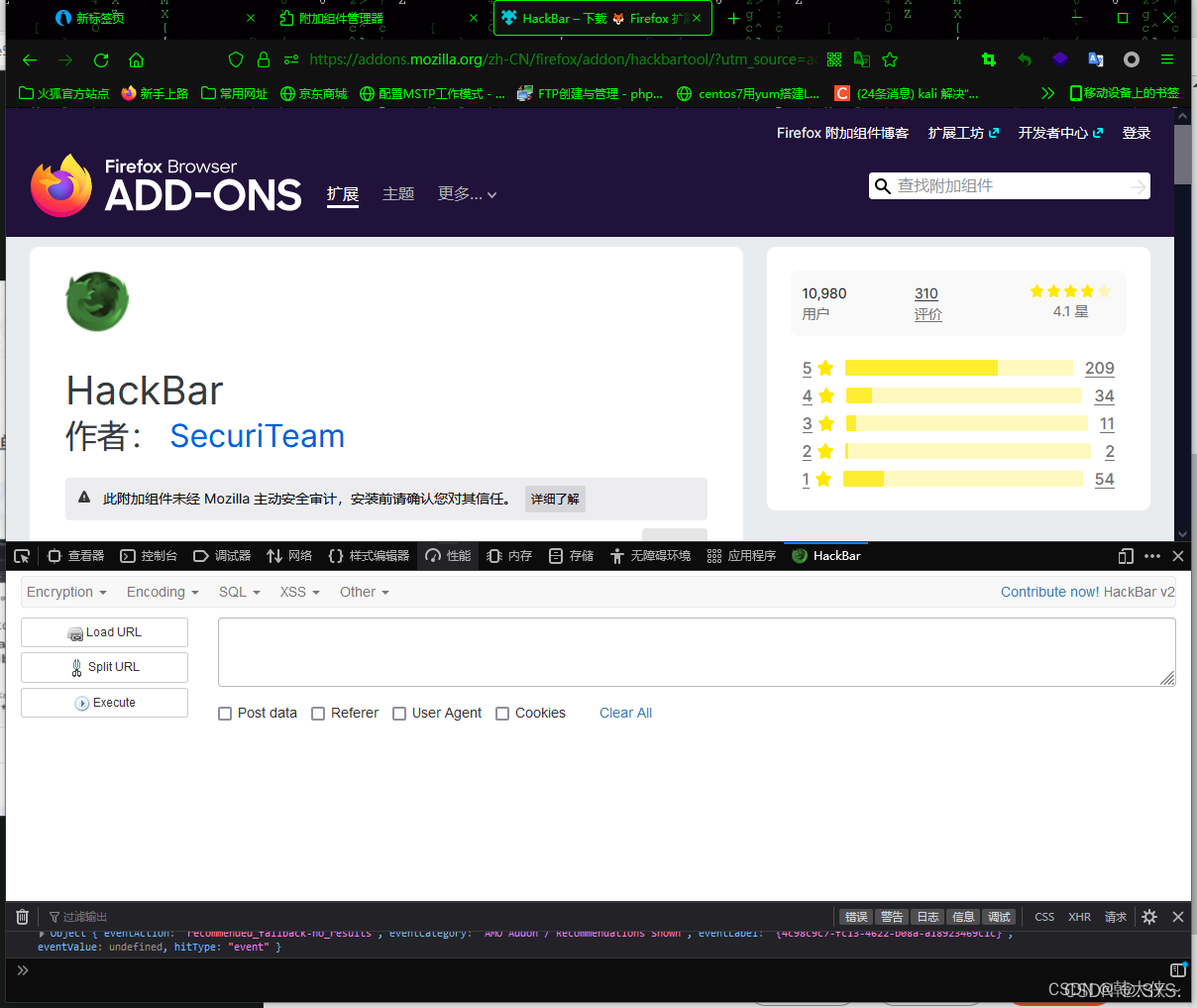This screenshot has width=1197, height=1008.
Task: Check the Post data checkbox
Action: click(x=225, y=714)
